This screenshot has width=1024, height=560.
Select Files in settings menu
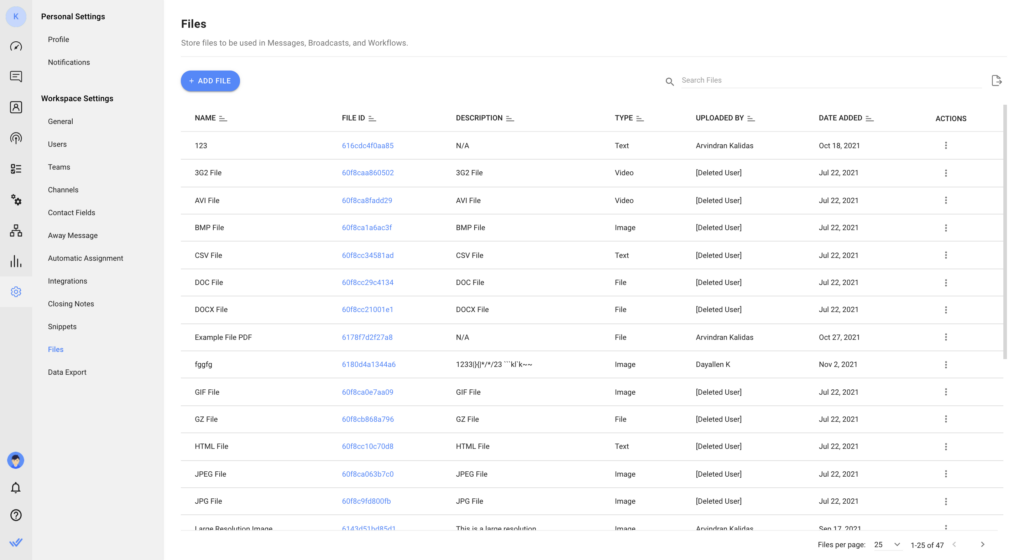[x=56, y=350]
